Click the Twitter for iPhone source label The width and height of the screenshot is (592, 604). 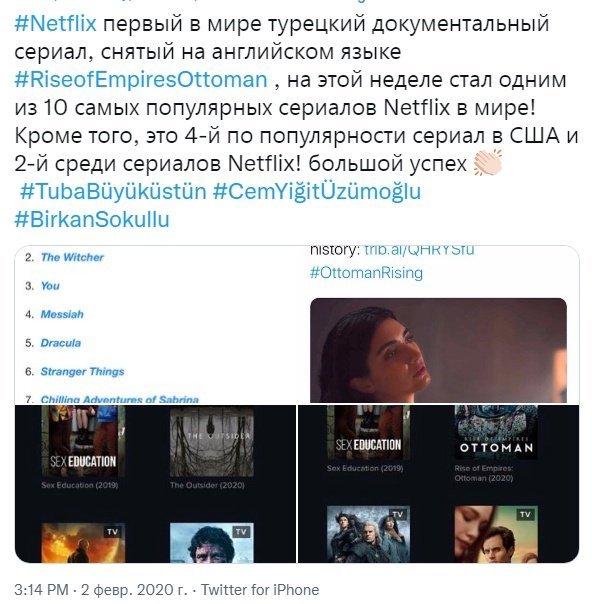pos(260,590)
